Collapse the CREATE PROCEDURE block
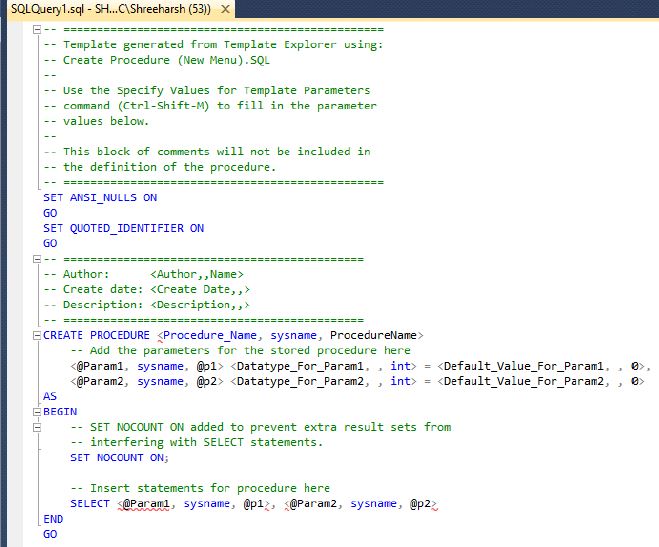Image resolution: width=659 pixels, height=547 pixels. coord(37,335)
